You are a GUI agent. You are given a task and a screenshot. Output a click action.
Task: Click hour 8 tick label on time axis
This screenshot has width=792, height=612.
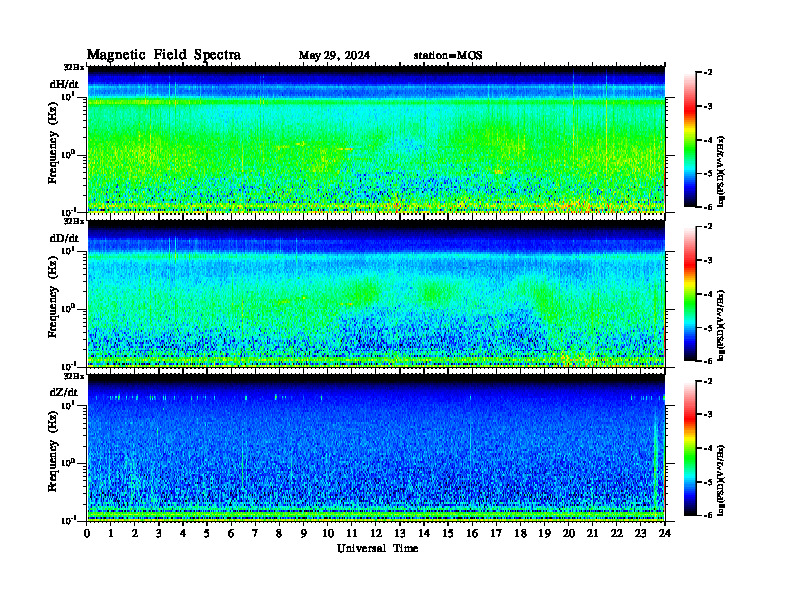[279, 534]
